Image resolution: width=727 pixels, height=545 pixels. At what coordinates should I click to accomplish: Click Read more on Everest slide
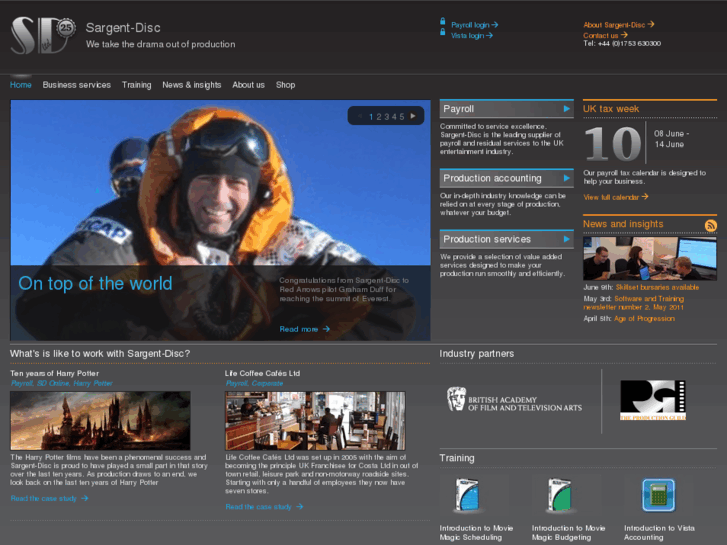coord(305,329)
